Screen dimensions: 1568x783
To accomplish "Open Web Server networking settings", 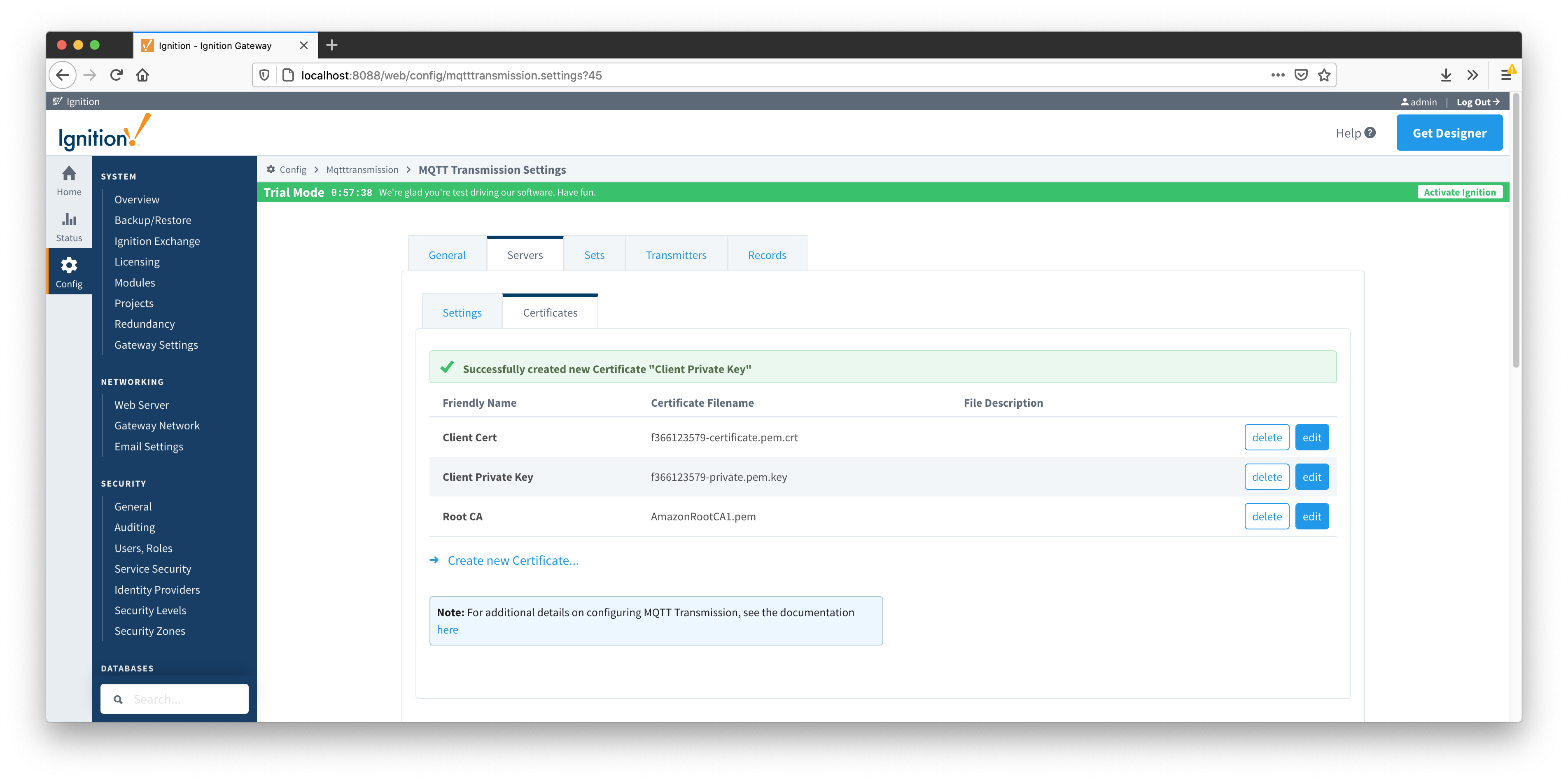I will coord(141,405).
